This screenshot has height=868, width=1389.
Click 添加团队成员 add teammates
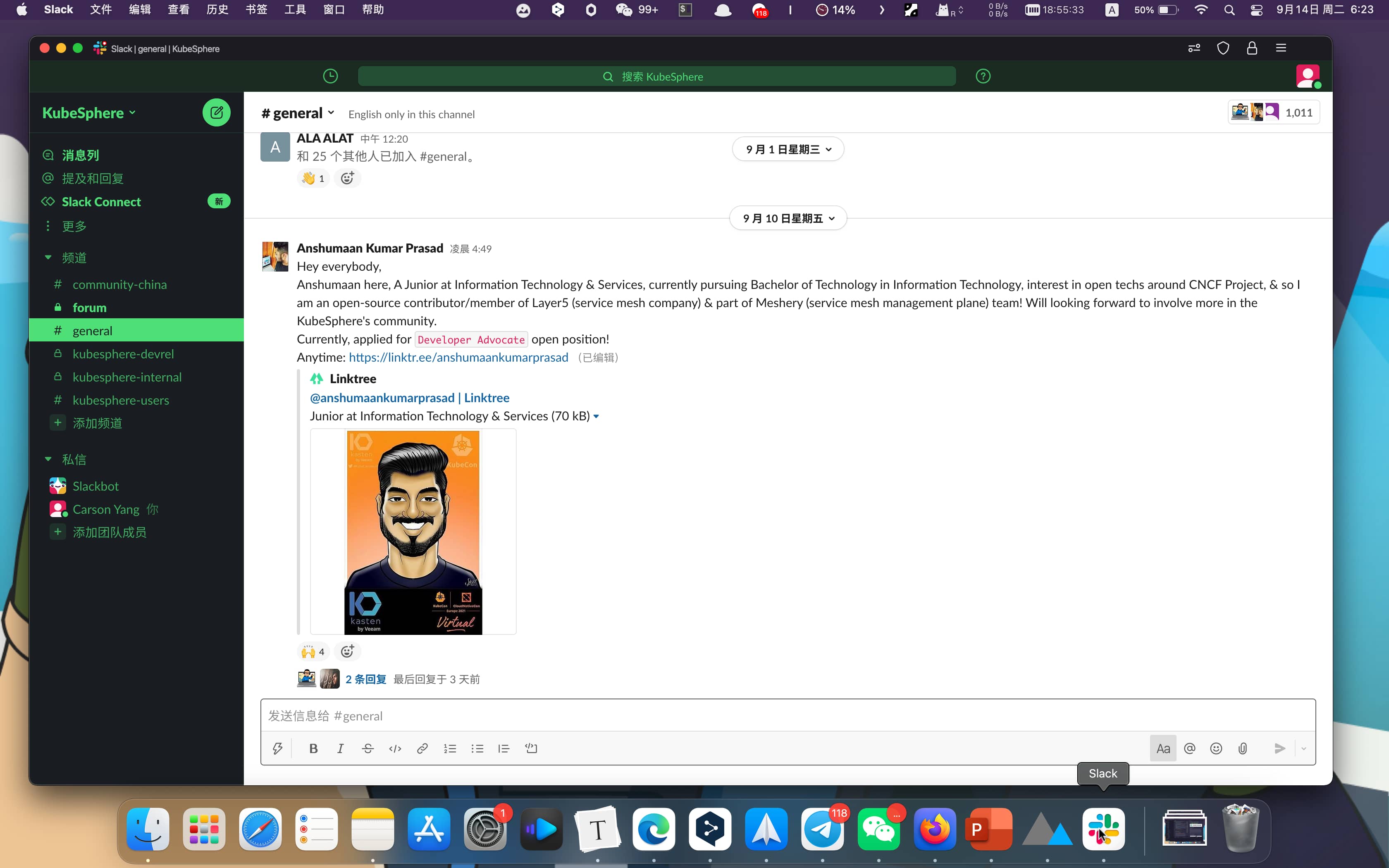tap(109, 532)
